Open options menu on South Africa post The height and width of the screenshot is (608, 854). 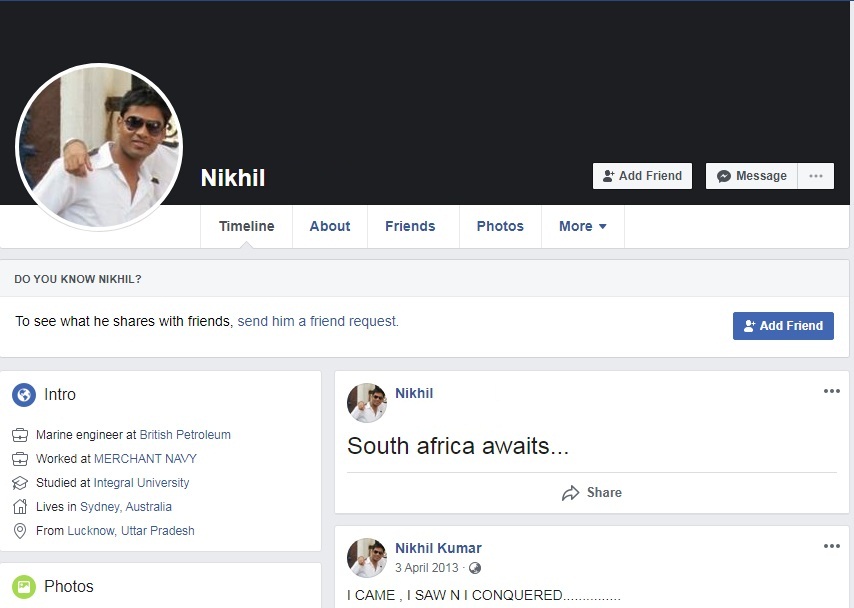point(832,391)
